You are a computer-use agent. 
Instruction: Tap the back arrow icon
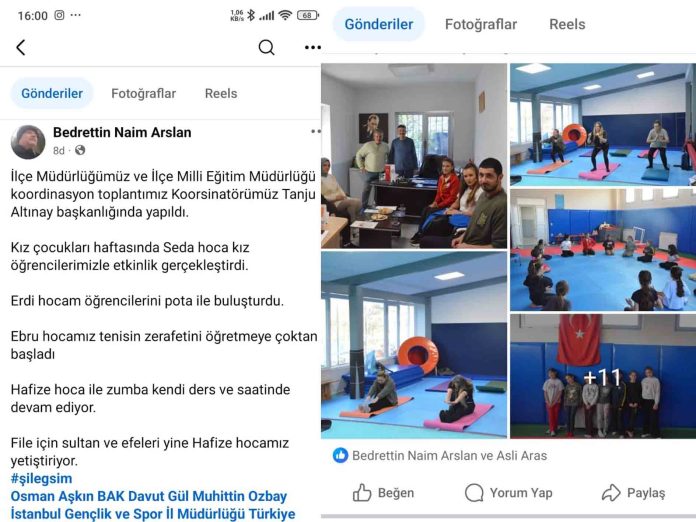point(20,47)
